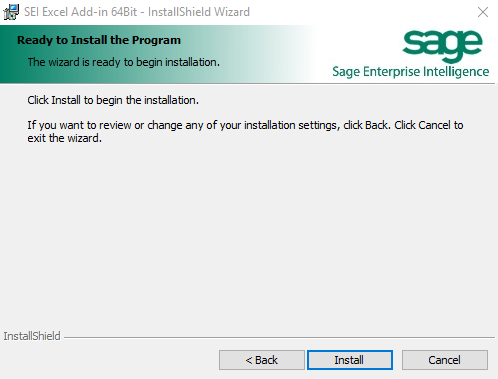
Task: Click the horizontal line beside the InstallShield label
Action: click(x=279, y=337)
